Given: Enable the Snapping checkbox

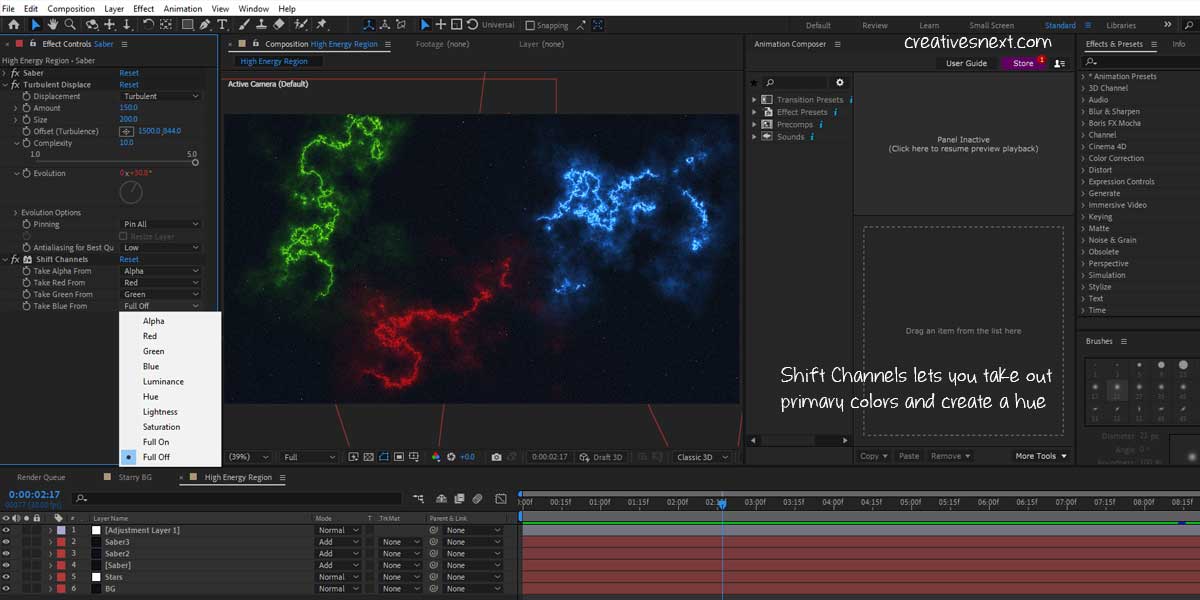Looking at the screenshot, I should tap(530, 25).
